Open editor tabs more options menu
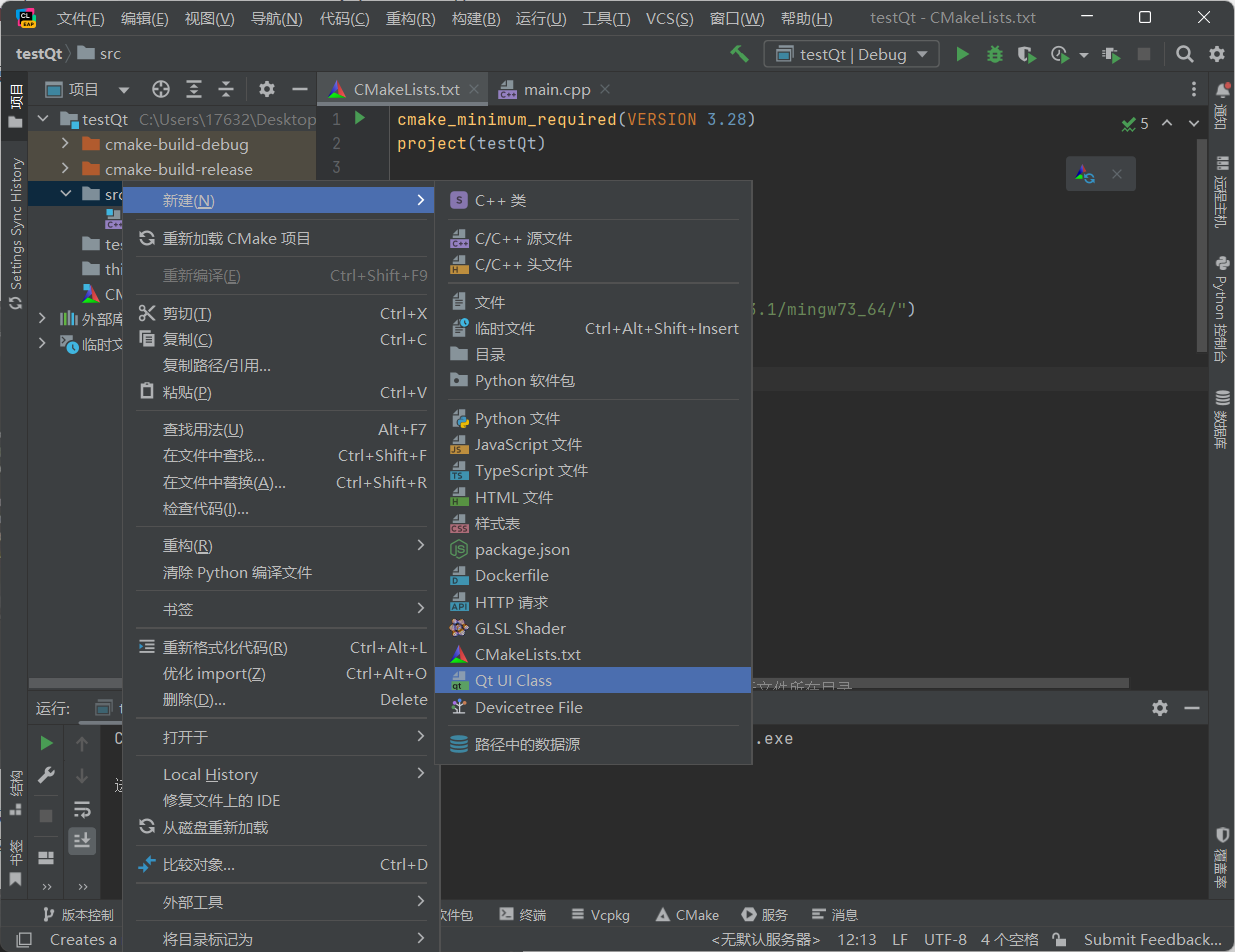This screenshot has width=1235, height=952. point(1194,89)
